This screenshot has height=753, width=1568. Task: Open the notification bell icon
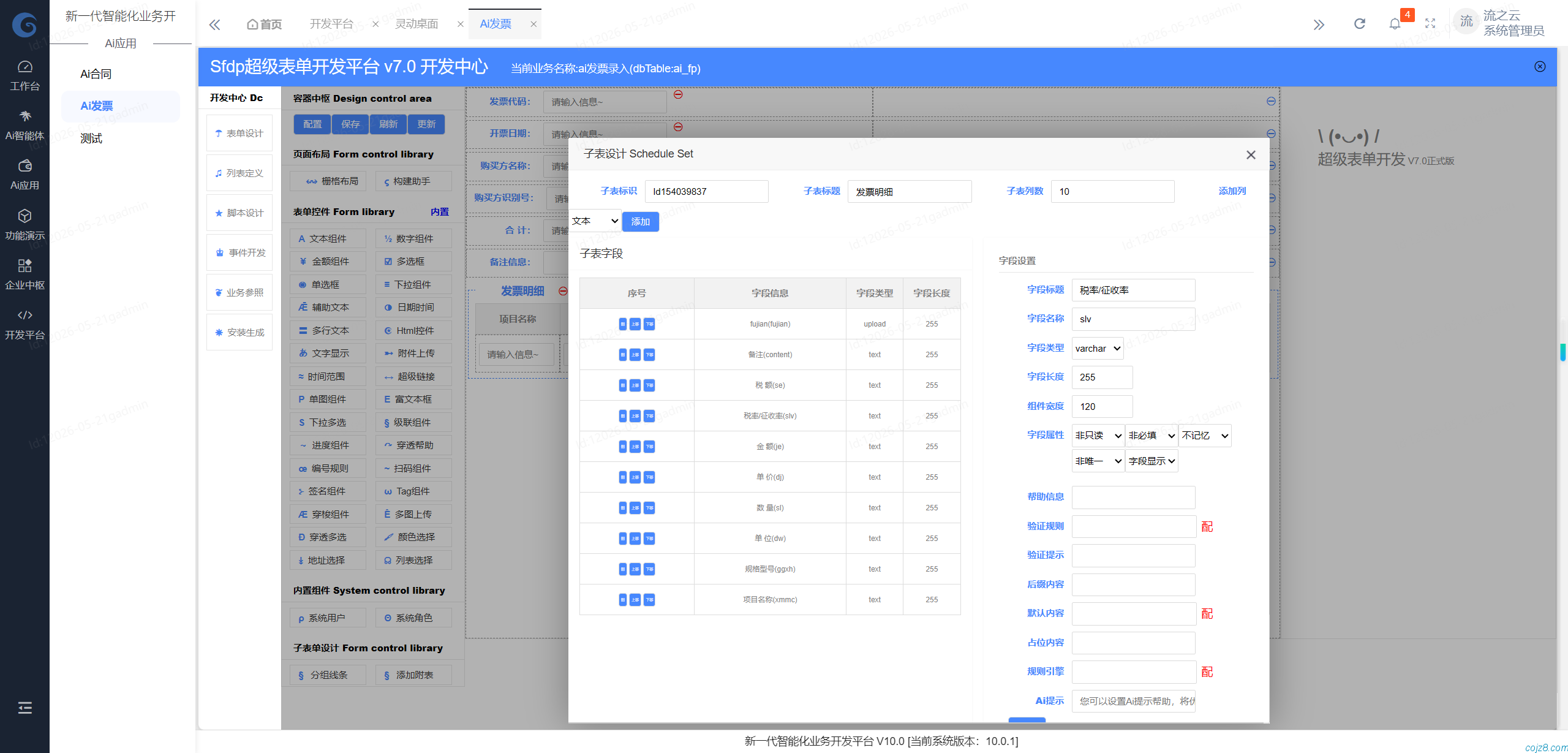[1395, 24]
